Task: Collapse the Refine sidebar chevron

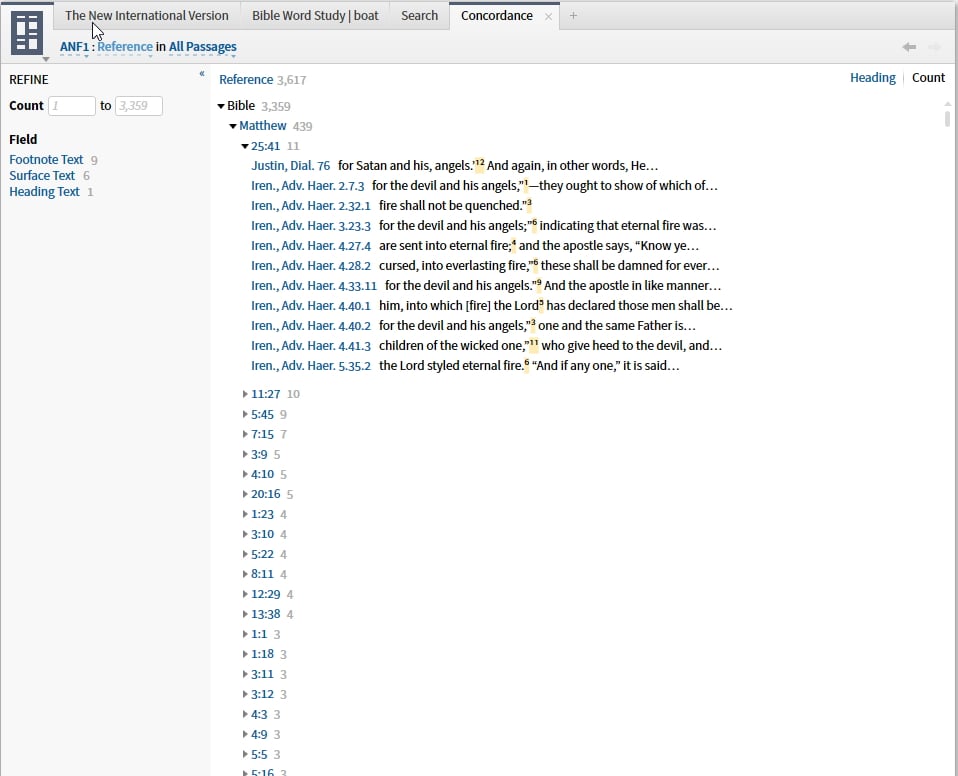Action: coord(202,74)
